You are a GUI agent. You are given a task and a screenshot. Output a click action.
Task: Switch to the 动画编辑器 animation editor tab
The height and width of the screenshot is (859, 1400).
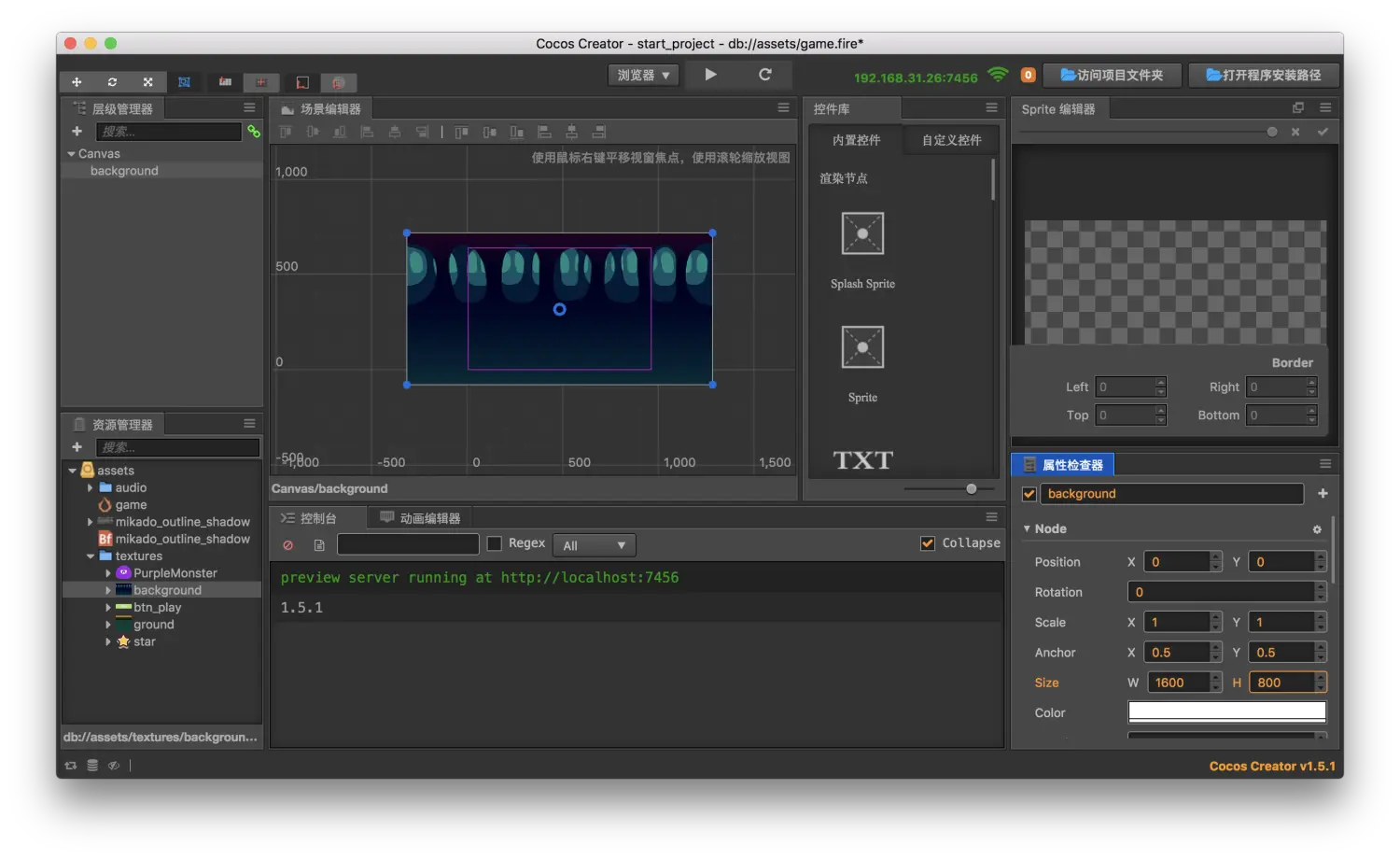[420, 518]
